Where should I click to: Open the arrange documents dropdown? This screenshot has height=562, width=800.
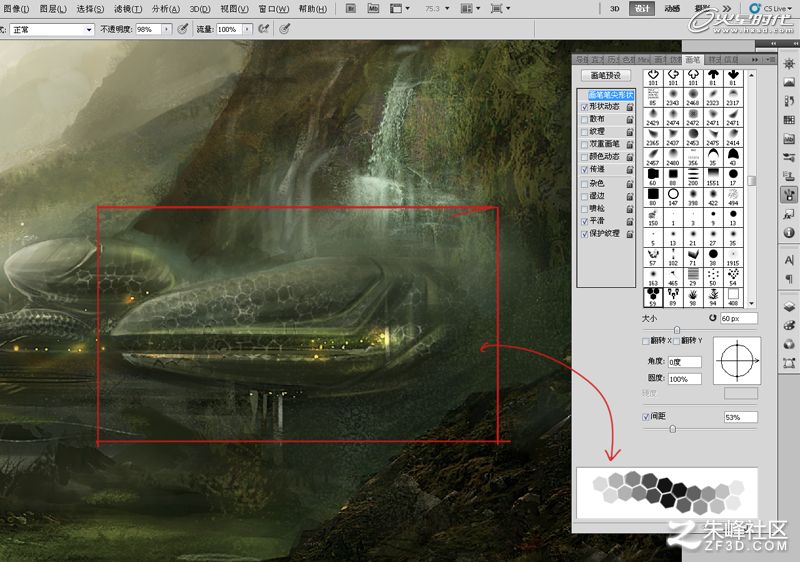tap(469, 9)
